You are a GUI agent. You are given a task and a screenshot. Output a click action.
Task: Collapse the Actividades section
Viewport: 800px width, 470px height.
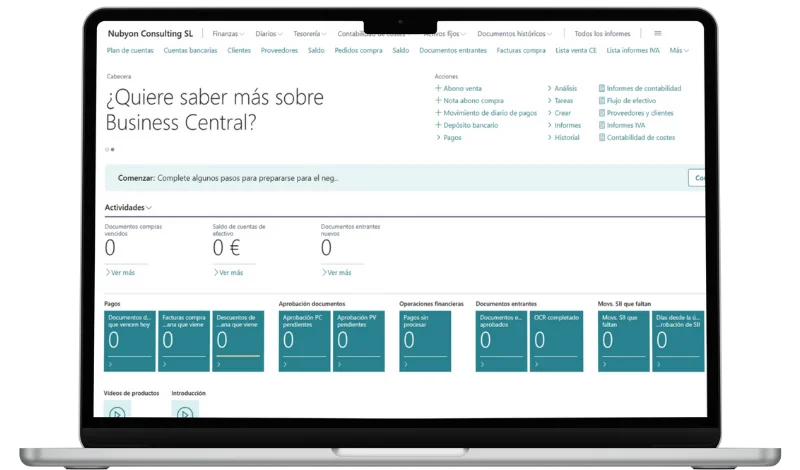tap(128, 207)
